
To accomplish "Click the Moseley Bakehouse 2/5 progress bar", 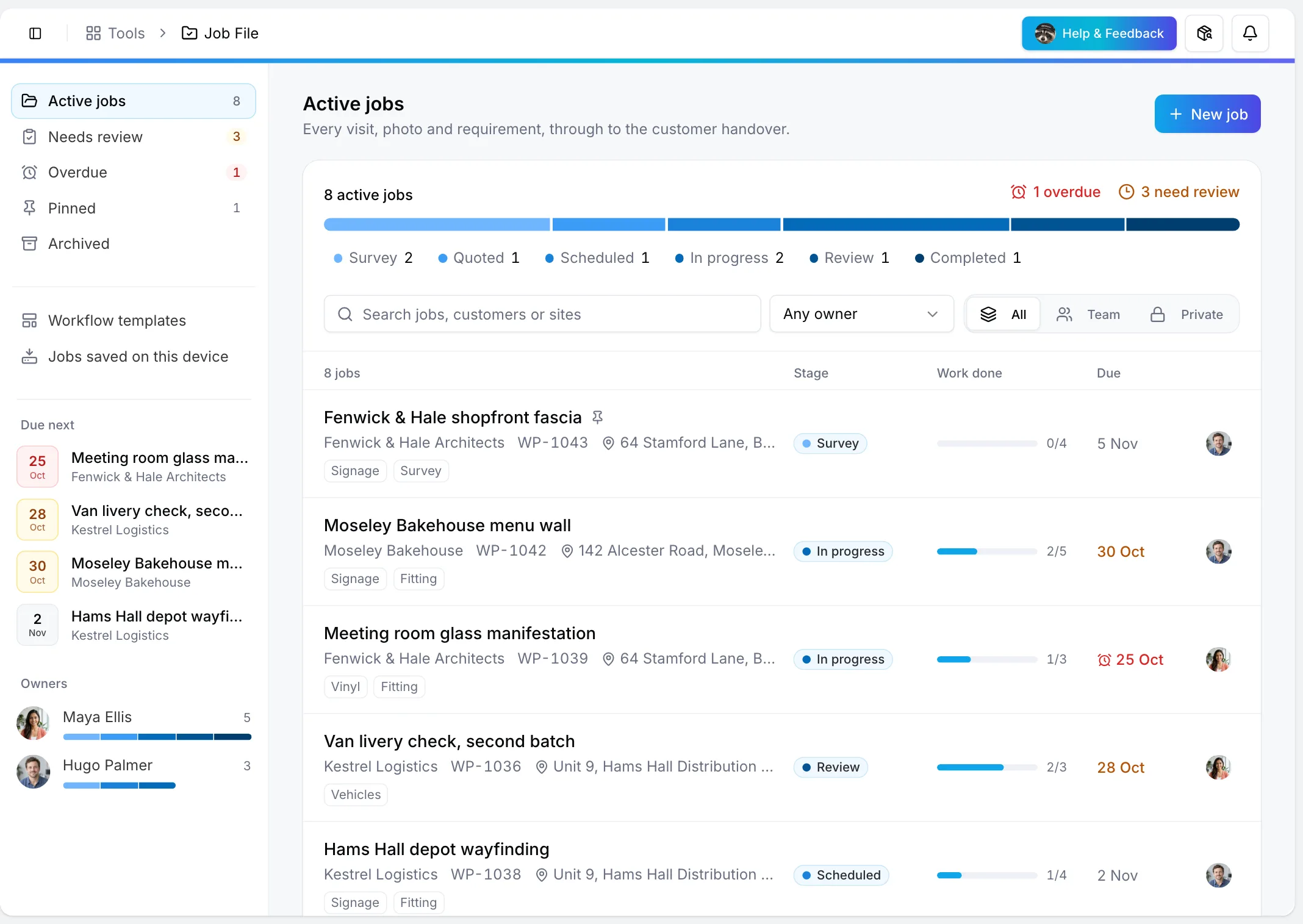I will pyautogui.click(x=986, y=551).
